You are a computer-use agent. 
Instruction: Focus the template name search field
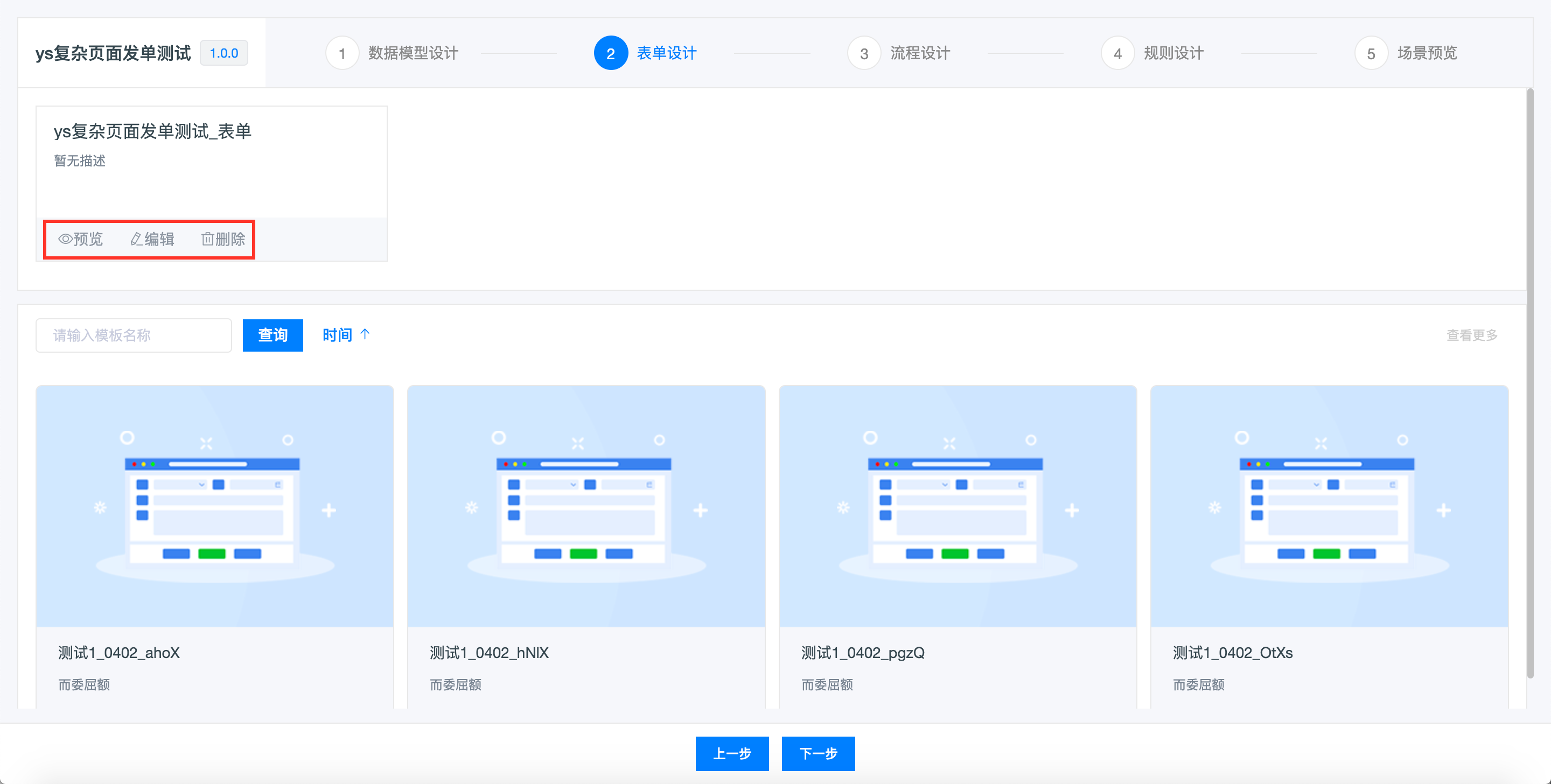(134, 335)
